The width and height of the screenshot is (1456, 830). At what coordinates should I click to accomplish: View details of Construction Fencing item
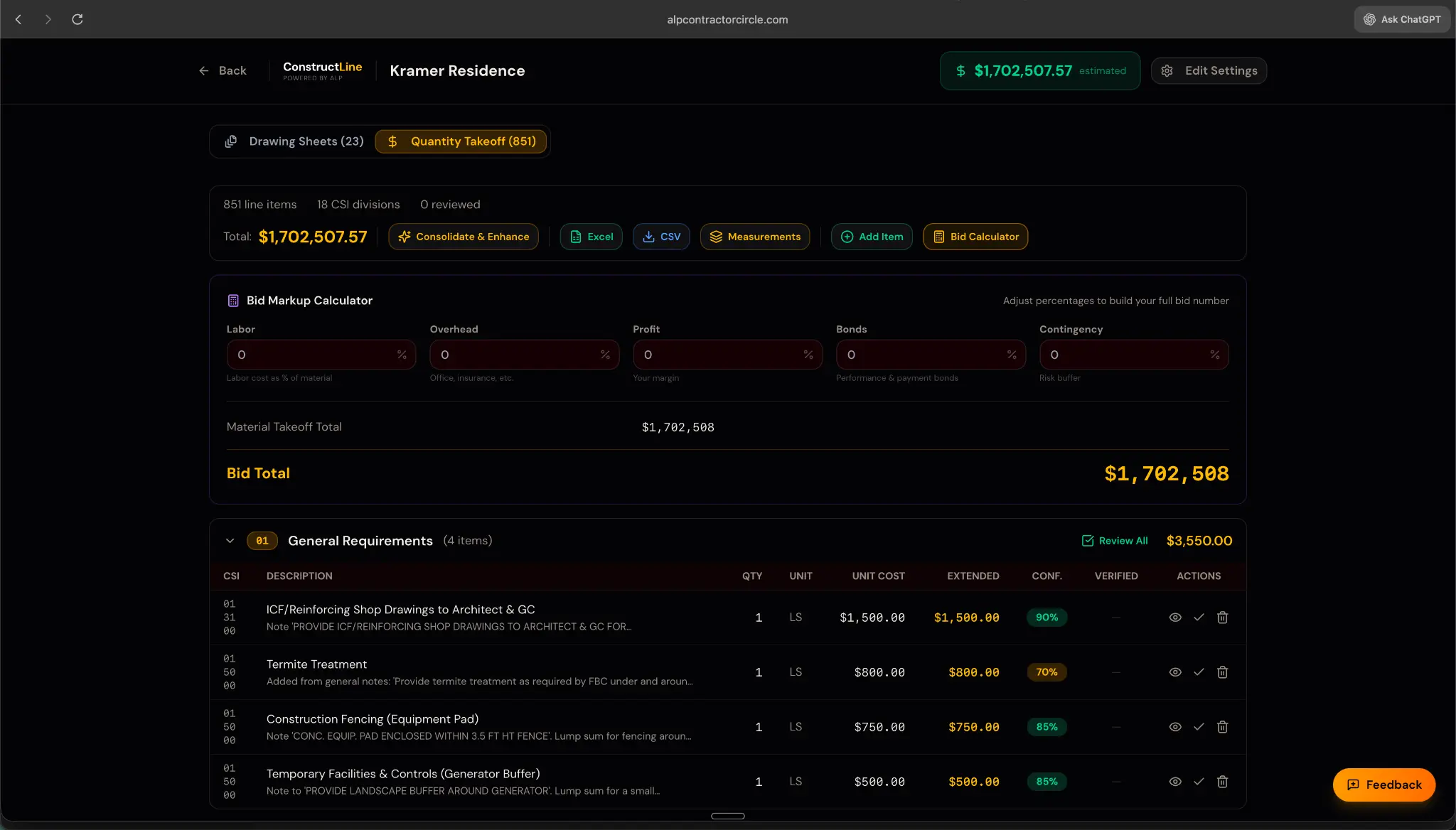[1175, 727]
